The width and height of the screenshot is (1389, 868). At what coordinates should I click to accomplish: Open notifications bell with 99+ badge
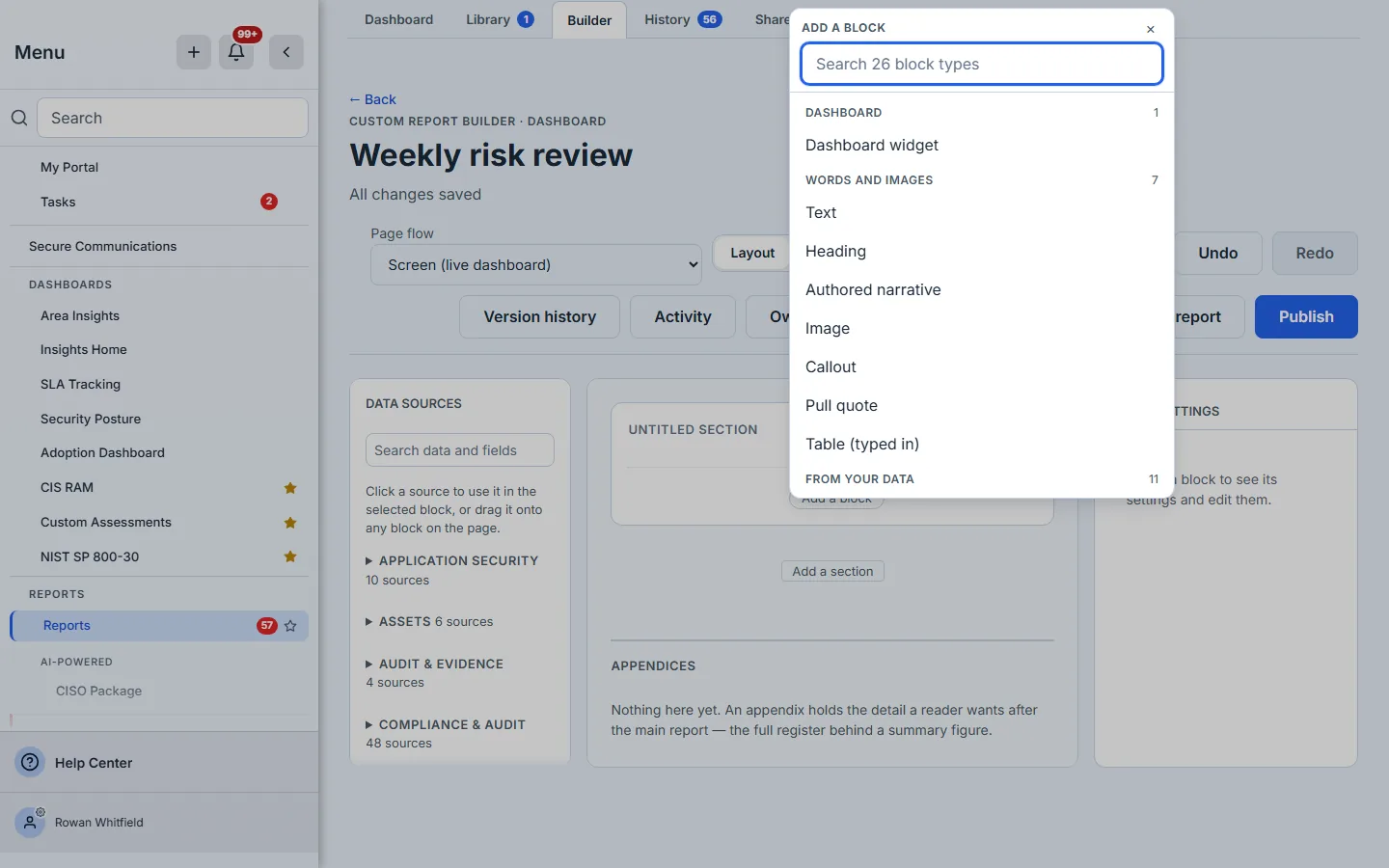pos(236,52)
